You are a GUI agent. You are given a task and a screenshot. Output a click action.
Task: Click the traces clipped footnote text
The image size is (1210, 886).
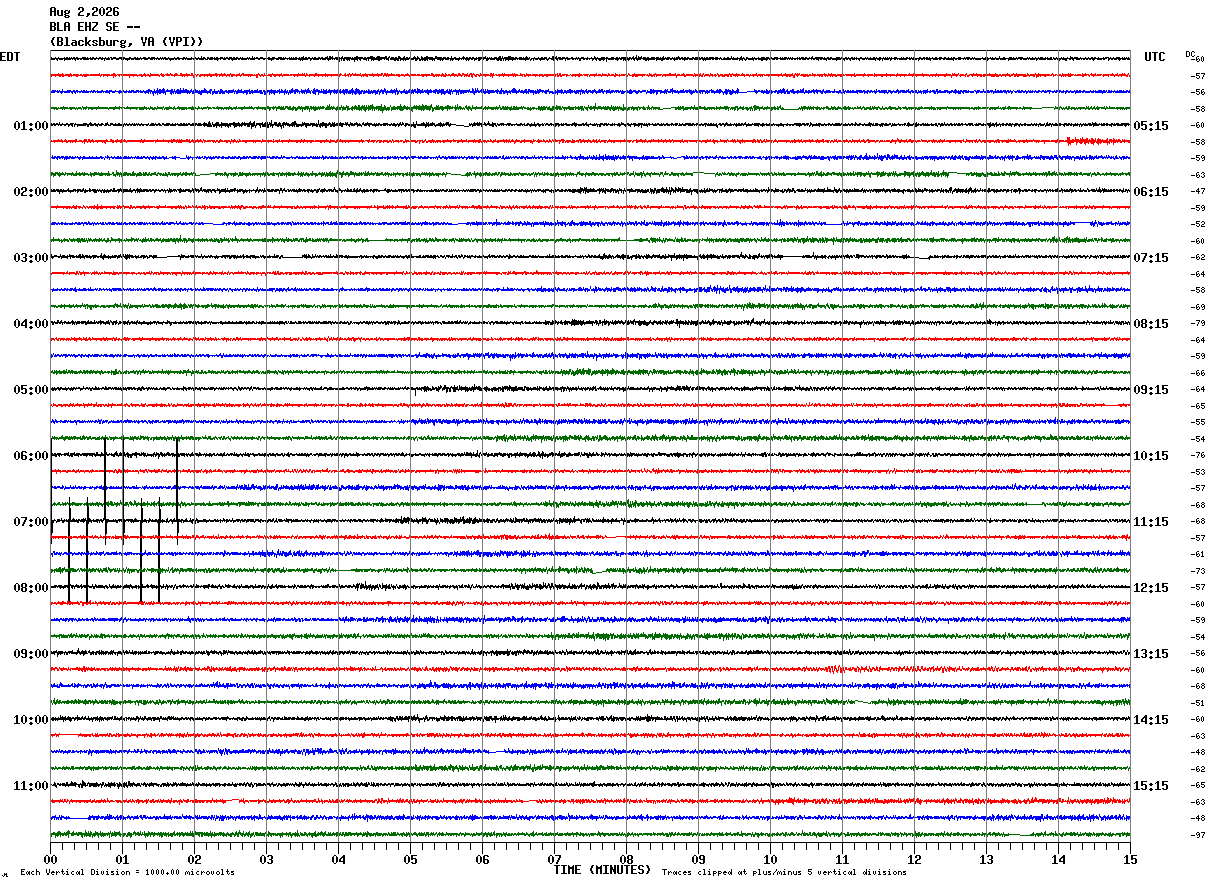[x=784, y=873]
